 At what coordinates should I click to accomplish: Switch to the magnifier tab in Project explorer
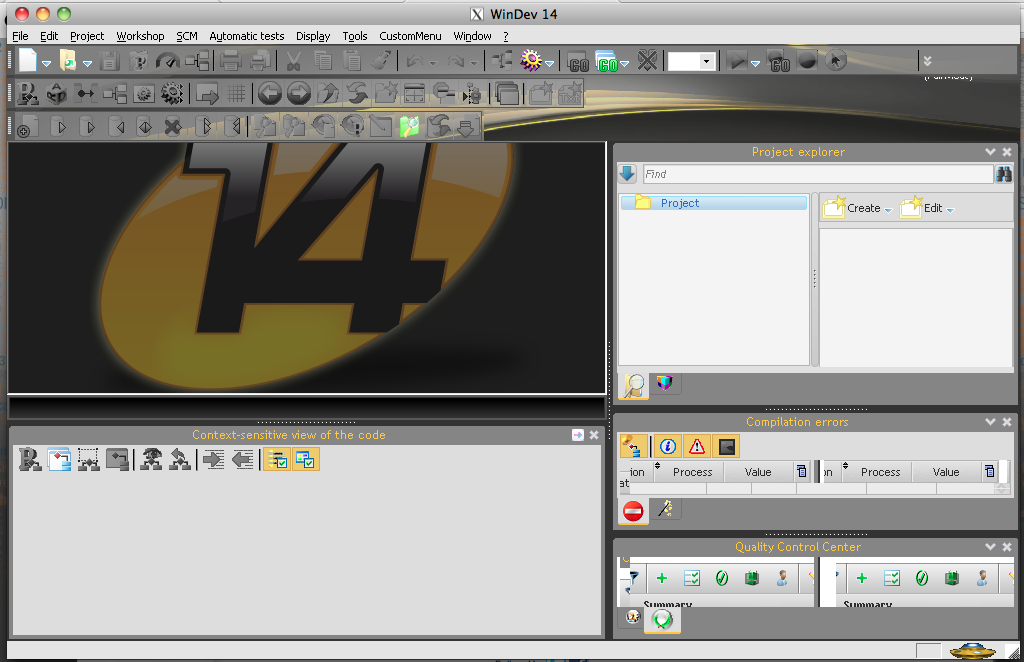[x=633, y=386]
